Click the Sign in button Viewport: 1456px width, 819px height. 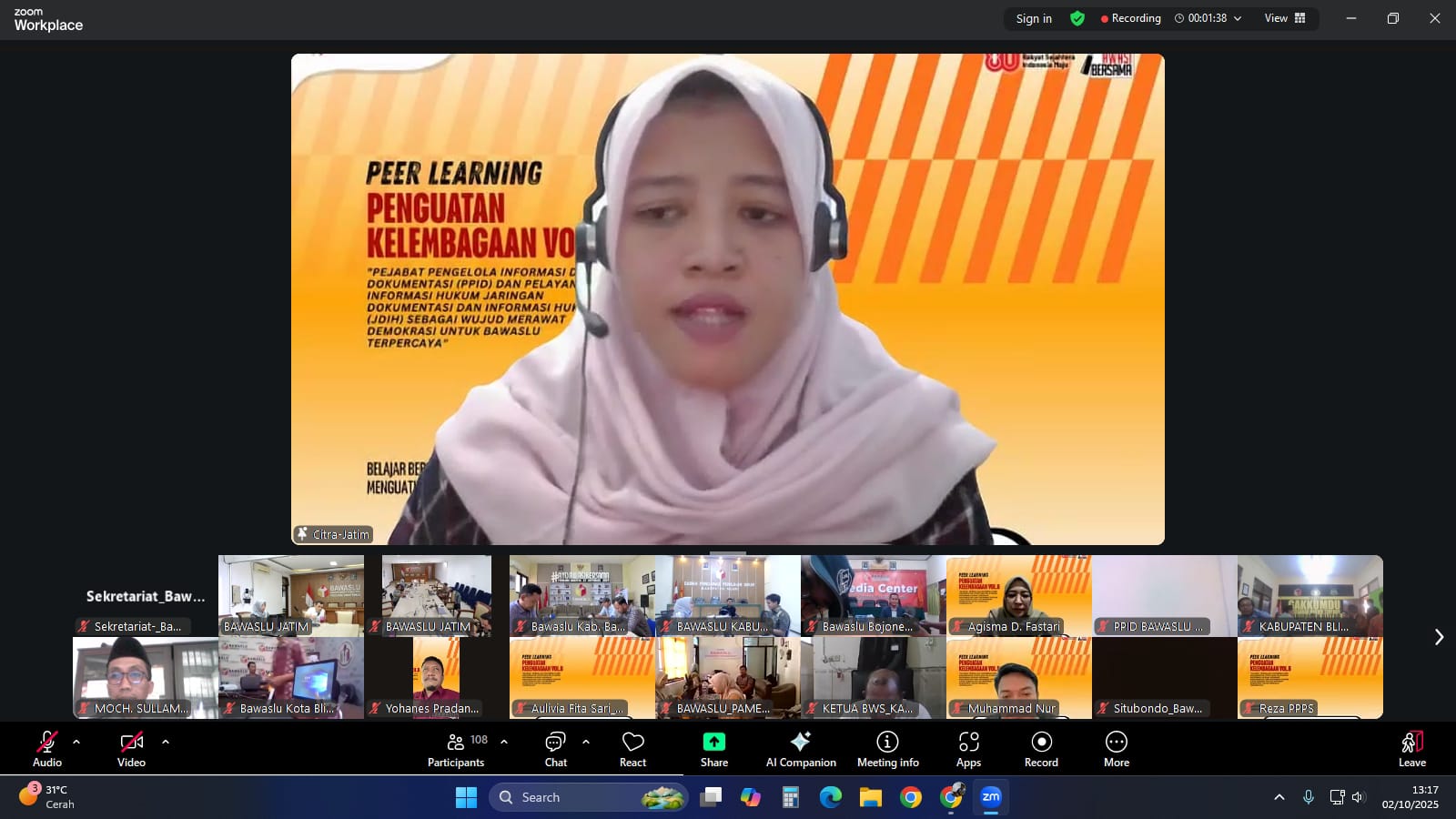coord(1034,18)
